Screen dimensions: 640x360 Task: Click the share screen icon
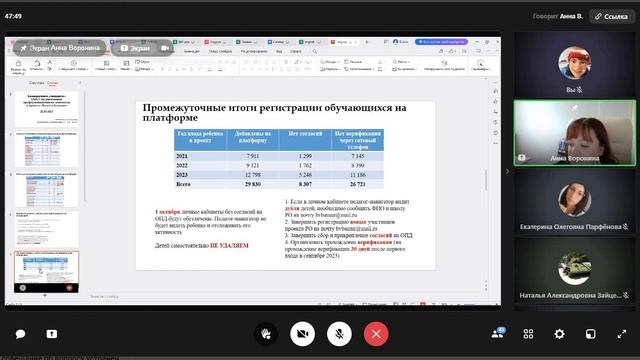[x=52, y=334]
